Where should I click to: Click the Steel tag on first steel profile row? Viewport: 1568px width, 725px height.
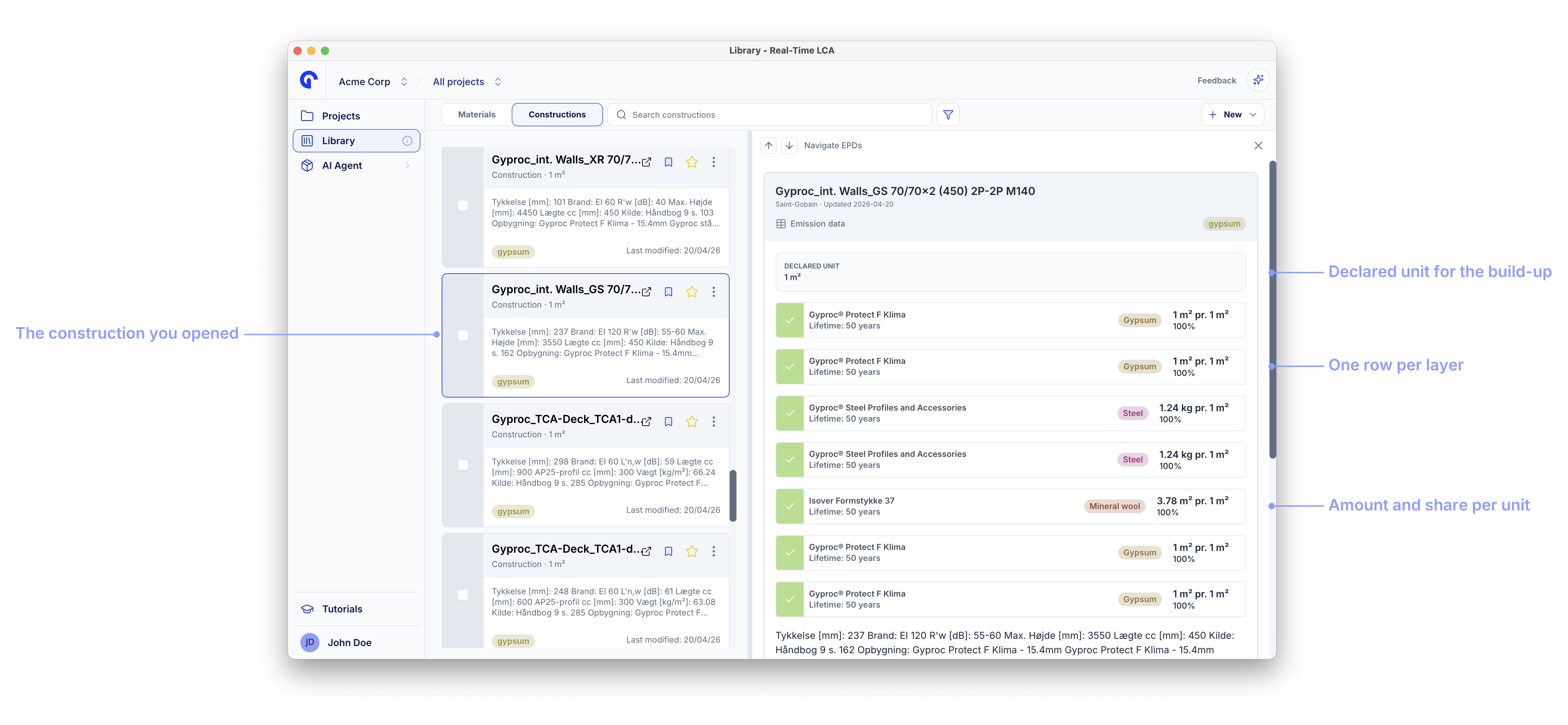1132,413
